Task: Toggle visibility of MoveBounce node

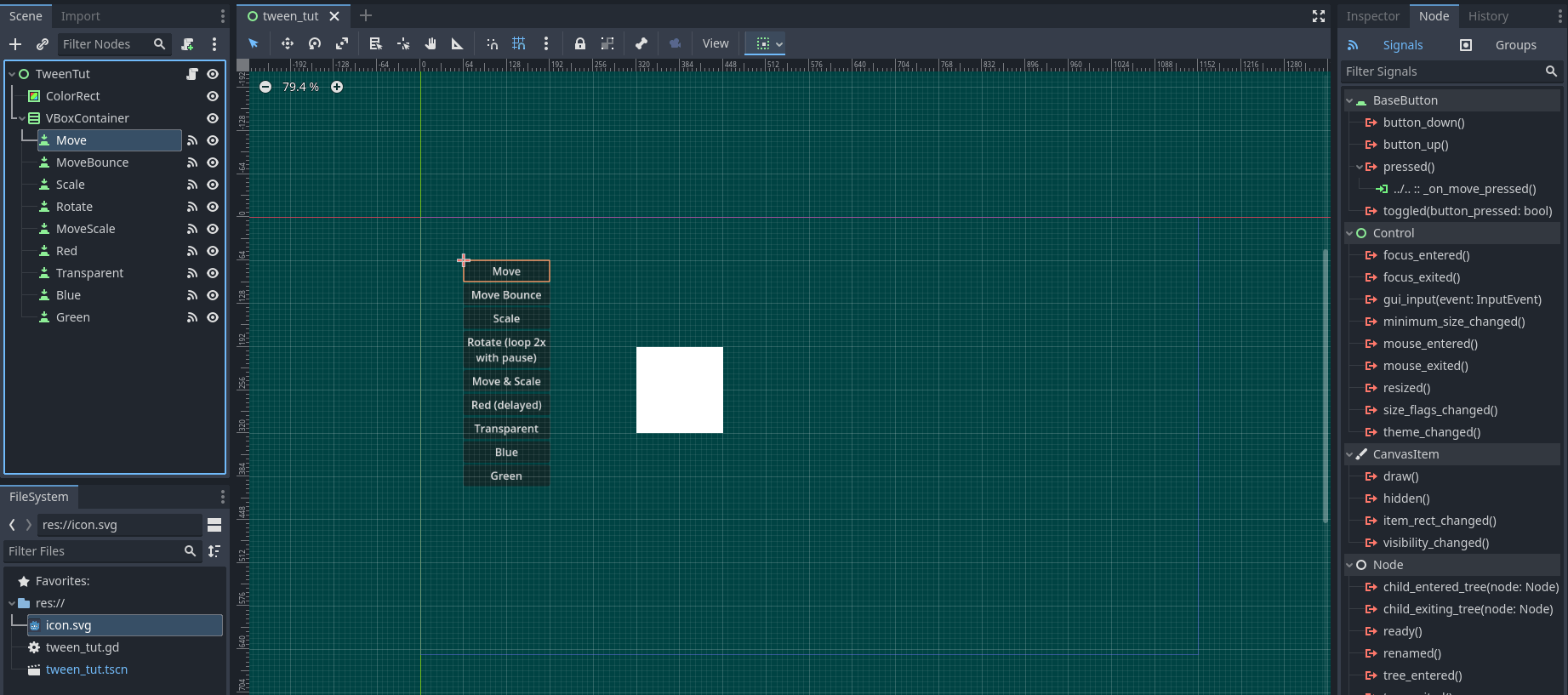Action: coord(213,162)
